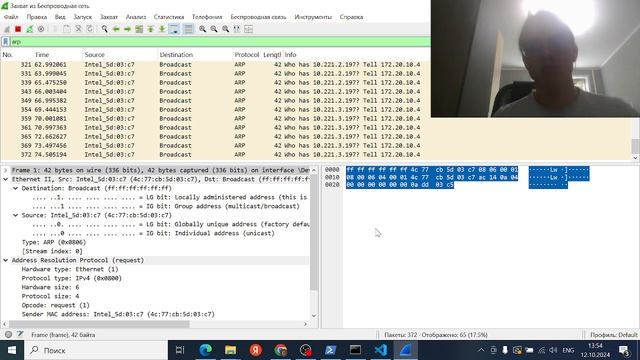Image resolution: width=640 pixels, height=360 pixels.
Task: Open the Windows Start menu
Action: click(12, 350)
